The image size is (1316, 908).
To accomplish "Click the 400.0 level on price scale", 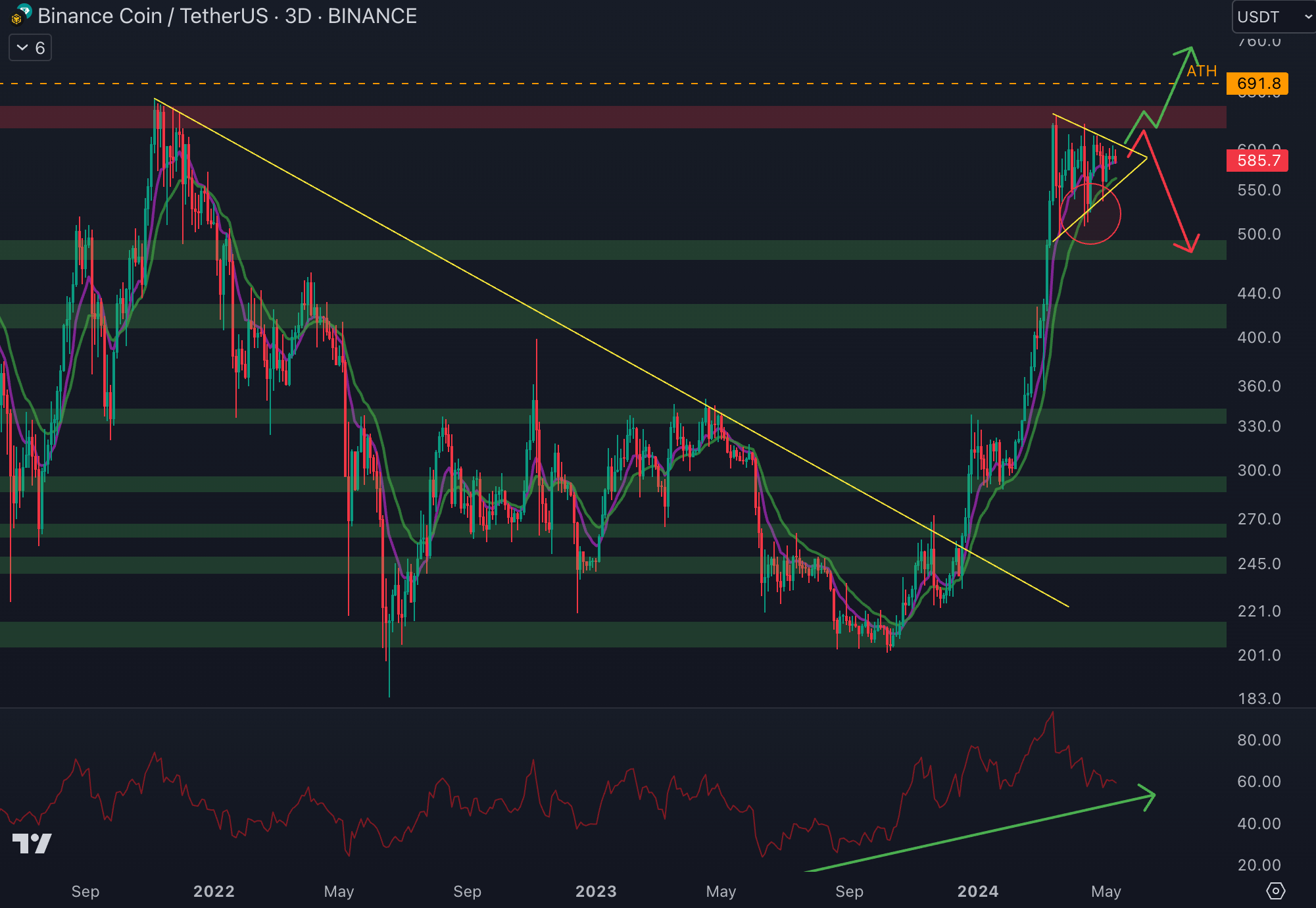I will tap(1259, 338).
